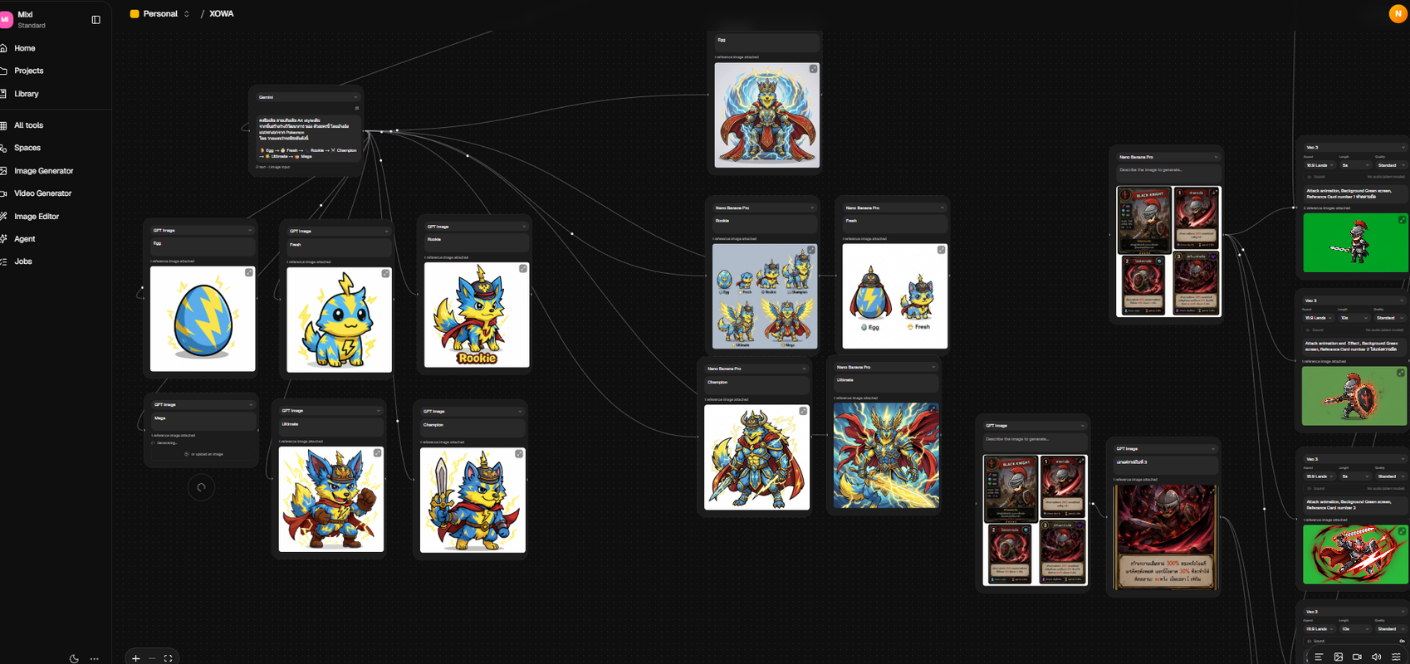
Task: Open Veo 3 model dropdown on topmost video node
Action: click(1354, 148)
